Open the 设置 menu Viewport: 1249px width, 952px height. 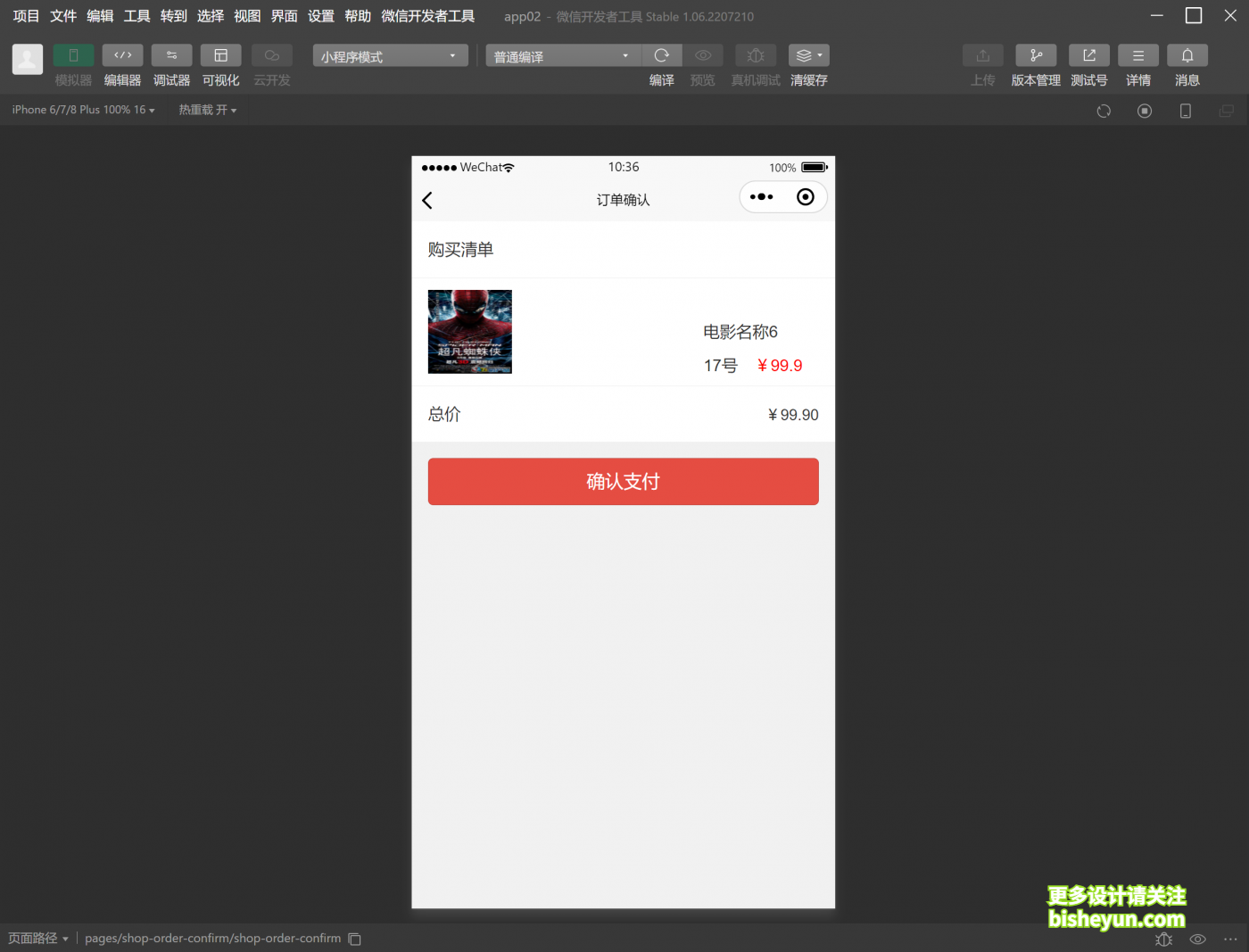(321, 16)
